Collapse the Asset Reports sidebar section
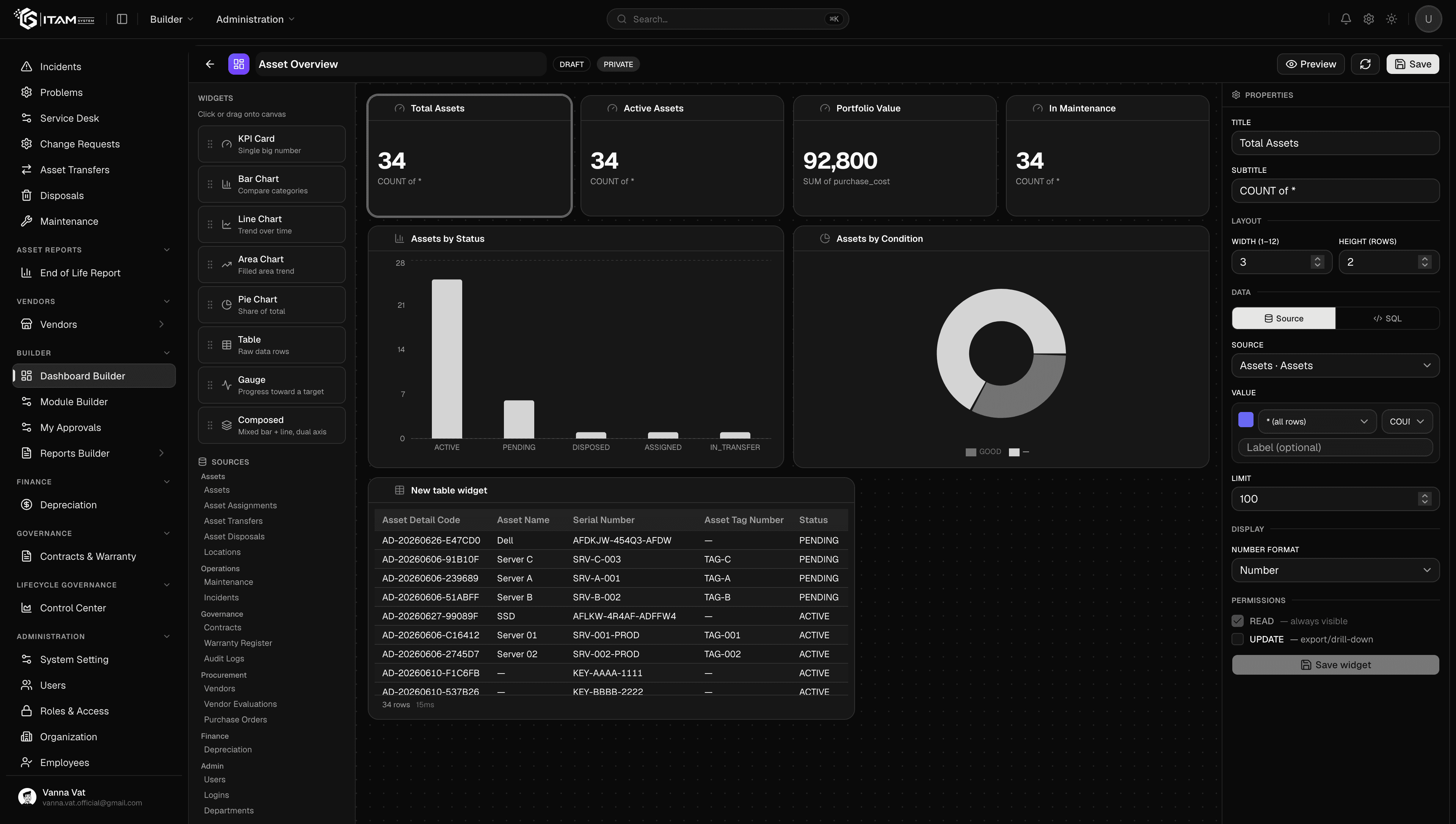 [166, 250]
